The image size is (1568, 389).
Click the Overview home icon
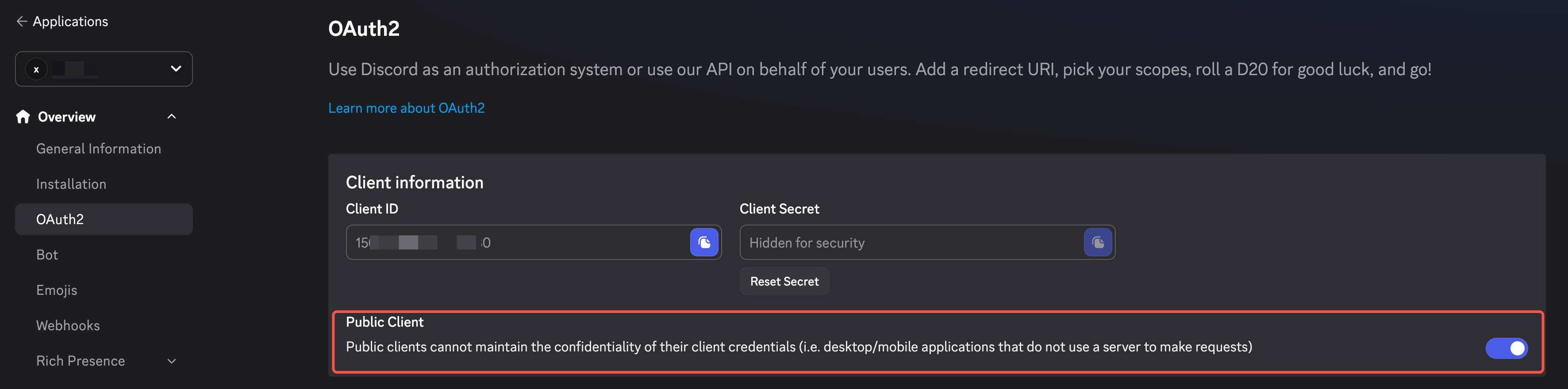pyautogui.click(x=23, y=117)
